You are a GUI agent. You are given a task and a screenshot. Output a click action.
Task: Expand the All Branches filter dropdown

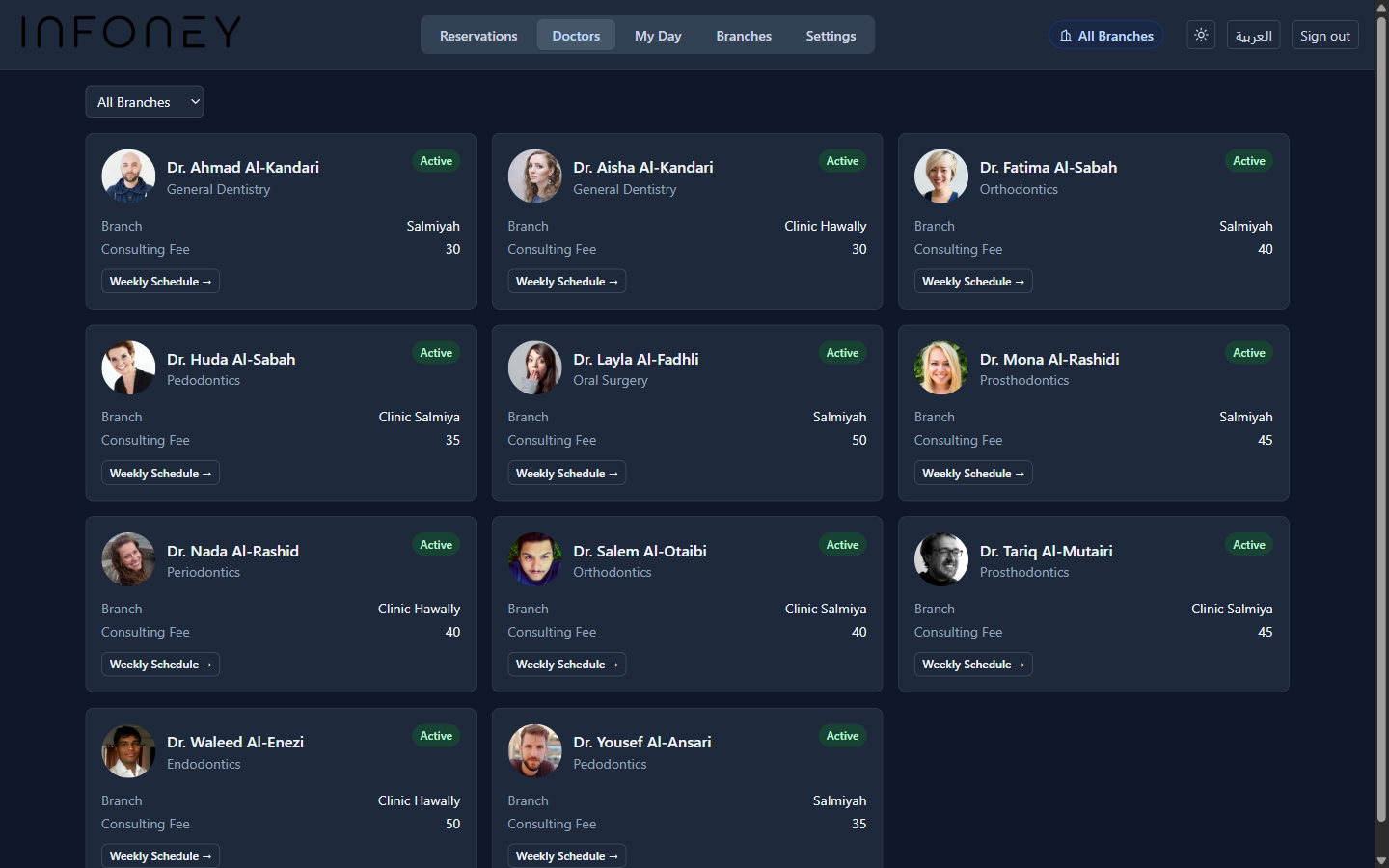(x=145, y=102)
